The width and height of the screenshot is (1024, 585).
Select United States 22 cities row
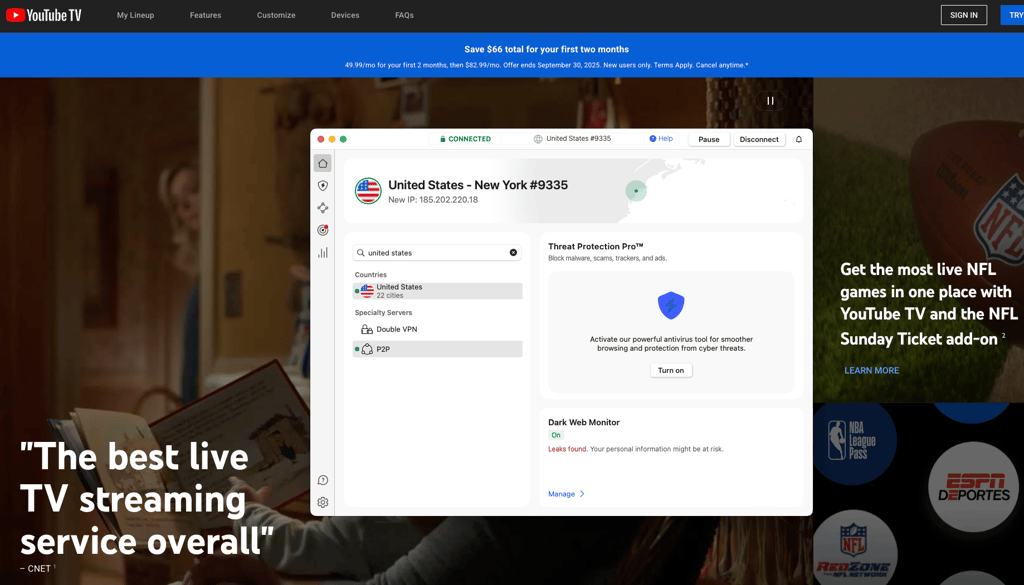(x=438, y=291)
